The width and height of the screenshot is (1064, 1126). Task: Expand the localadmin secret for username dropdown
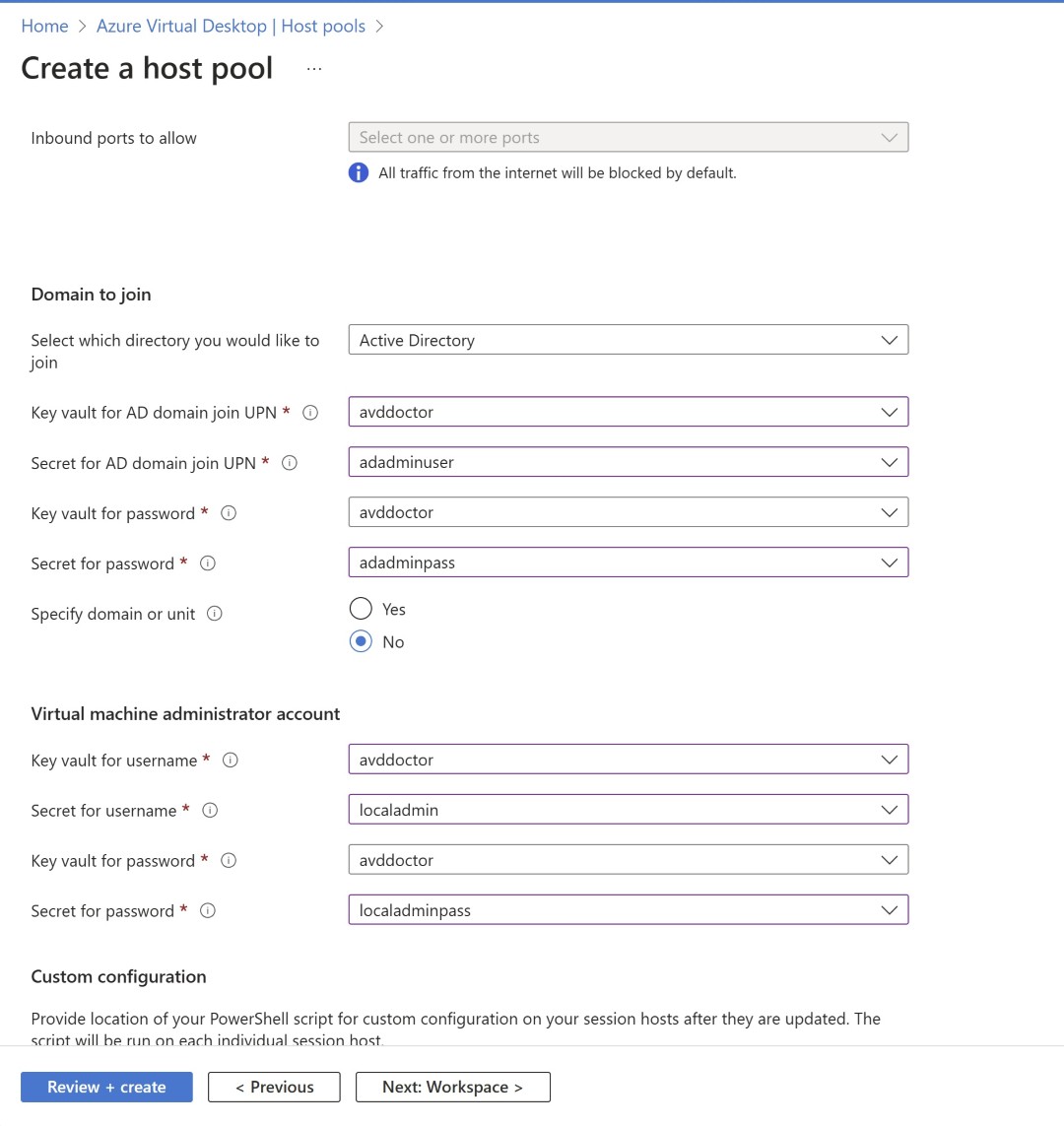click(628, 810)
